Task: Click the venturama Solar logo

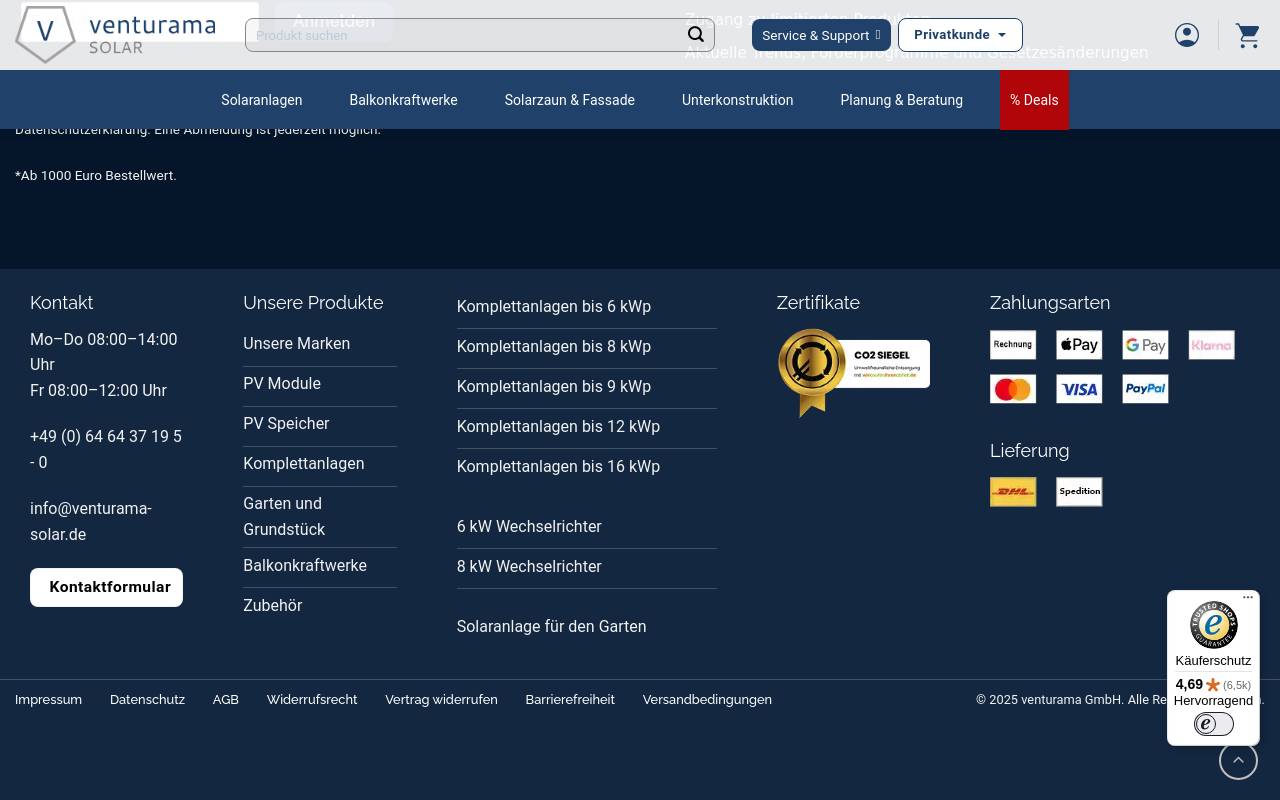Action: click(115, 35)
